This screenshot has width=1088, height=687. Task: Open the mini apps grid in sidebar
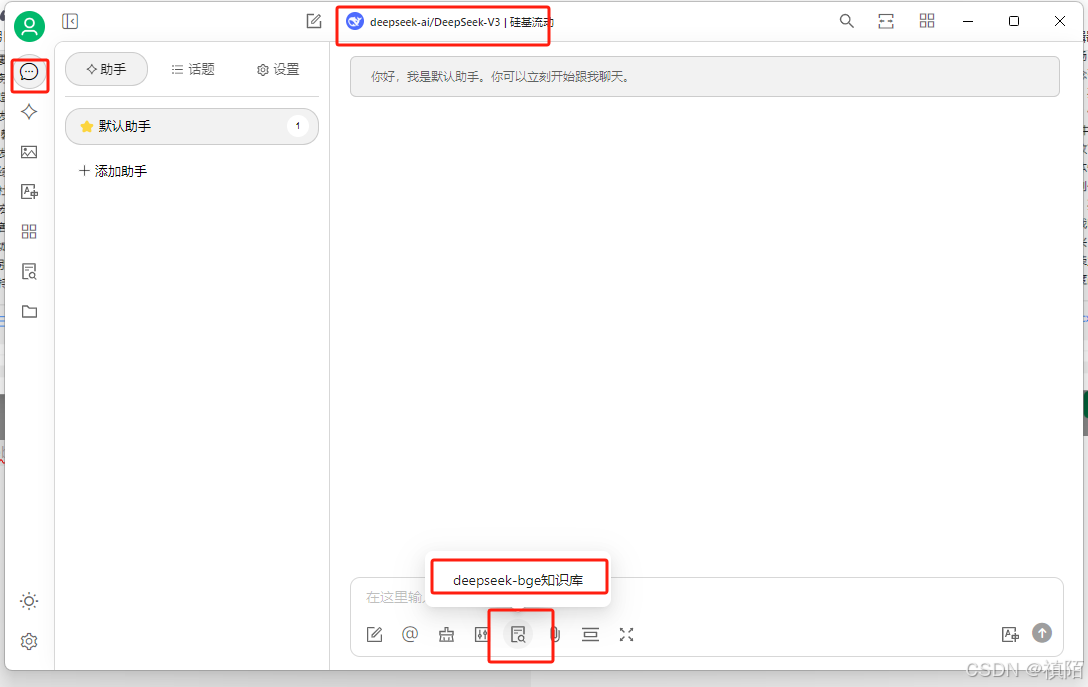pos(29,232)
